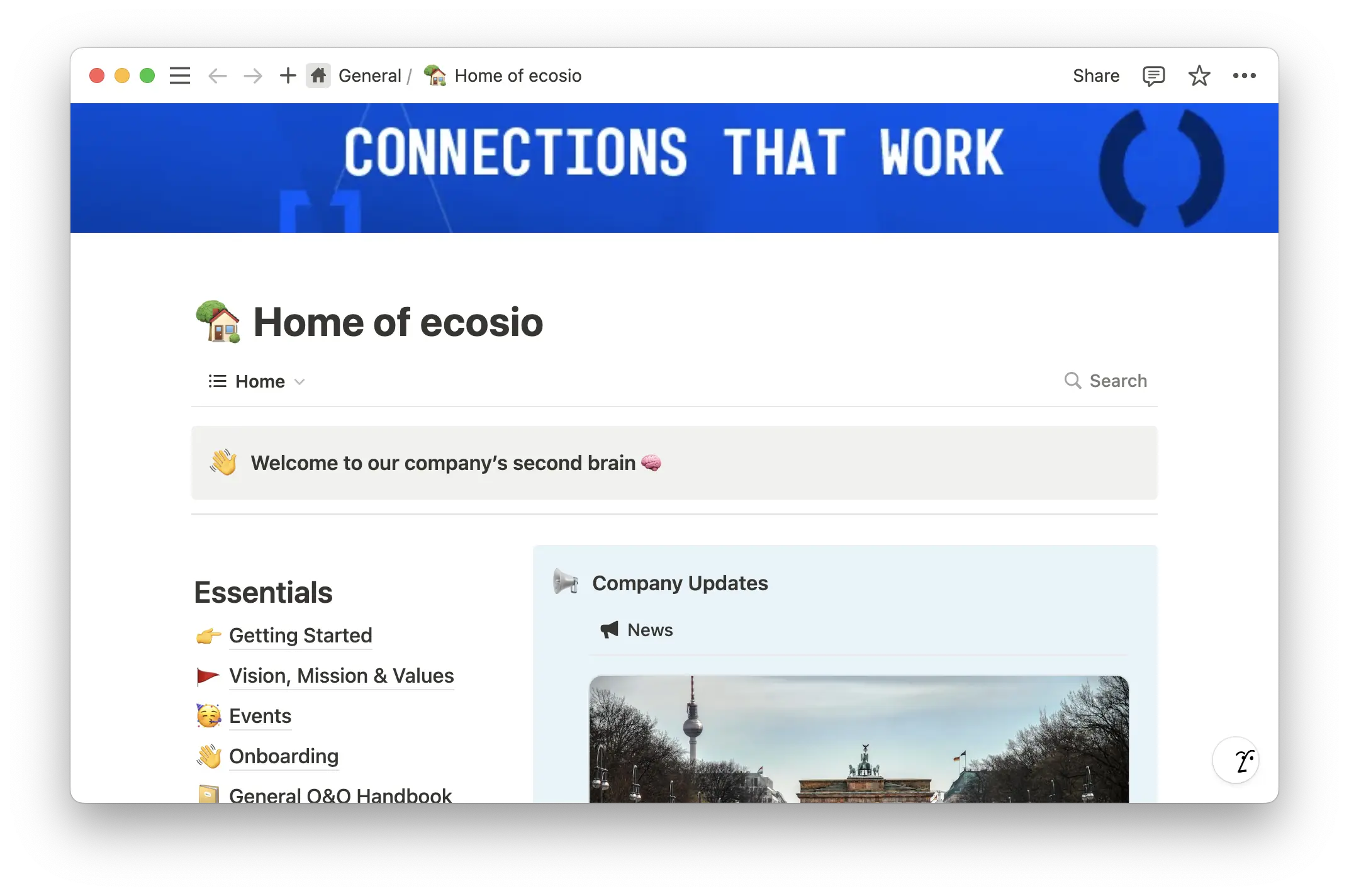
Task: Favorite the page using the star icon
Action: click(x=1199, y=76)
